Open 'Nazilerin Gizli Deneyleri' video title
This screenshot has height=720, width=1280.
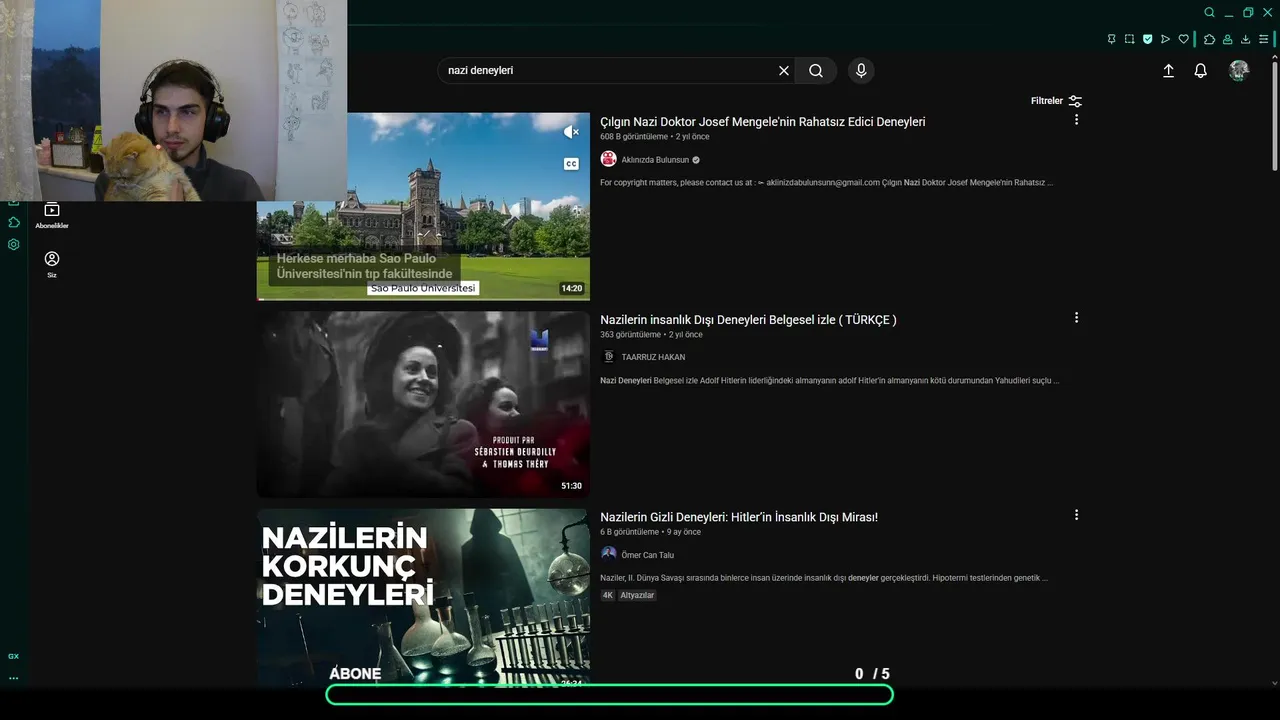point(739,517)
